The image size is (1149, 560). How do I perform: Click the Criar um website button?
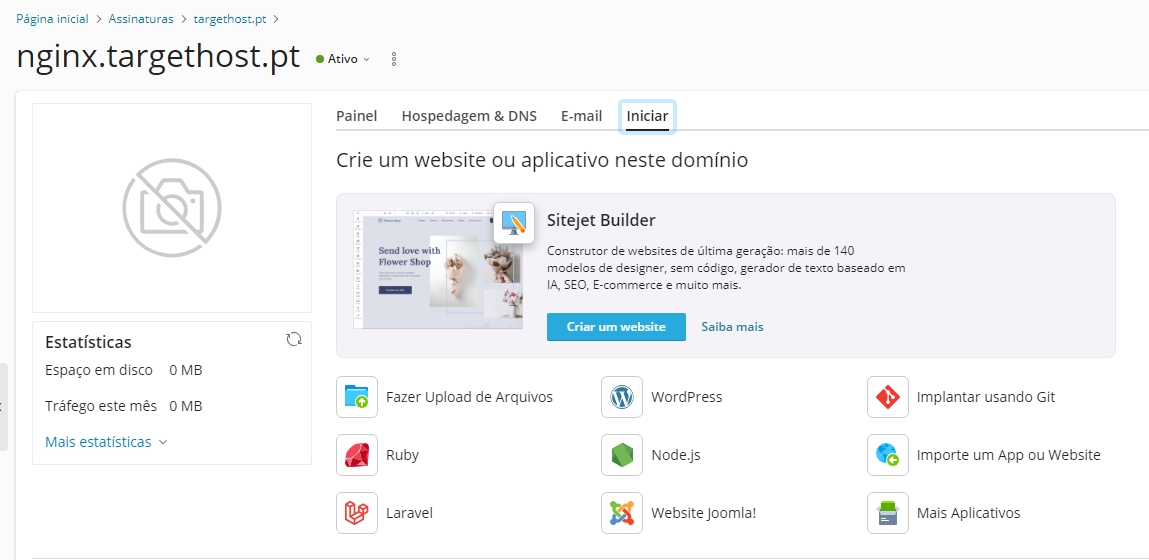(x=616, y=327)
